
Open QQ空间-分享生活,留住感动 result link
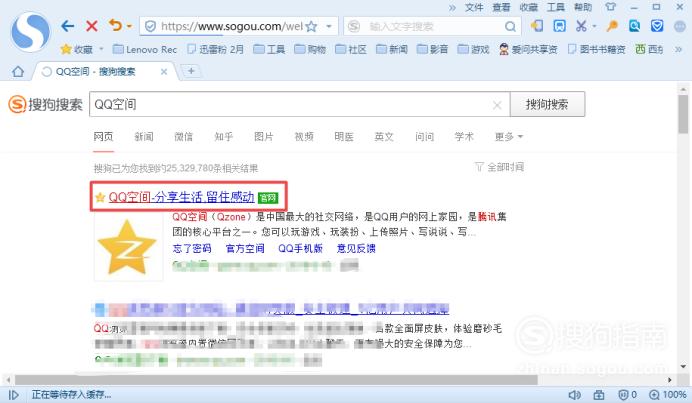pos(181,197)
